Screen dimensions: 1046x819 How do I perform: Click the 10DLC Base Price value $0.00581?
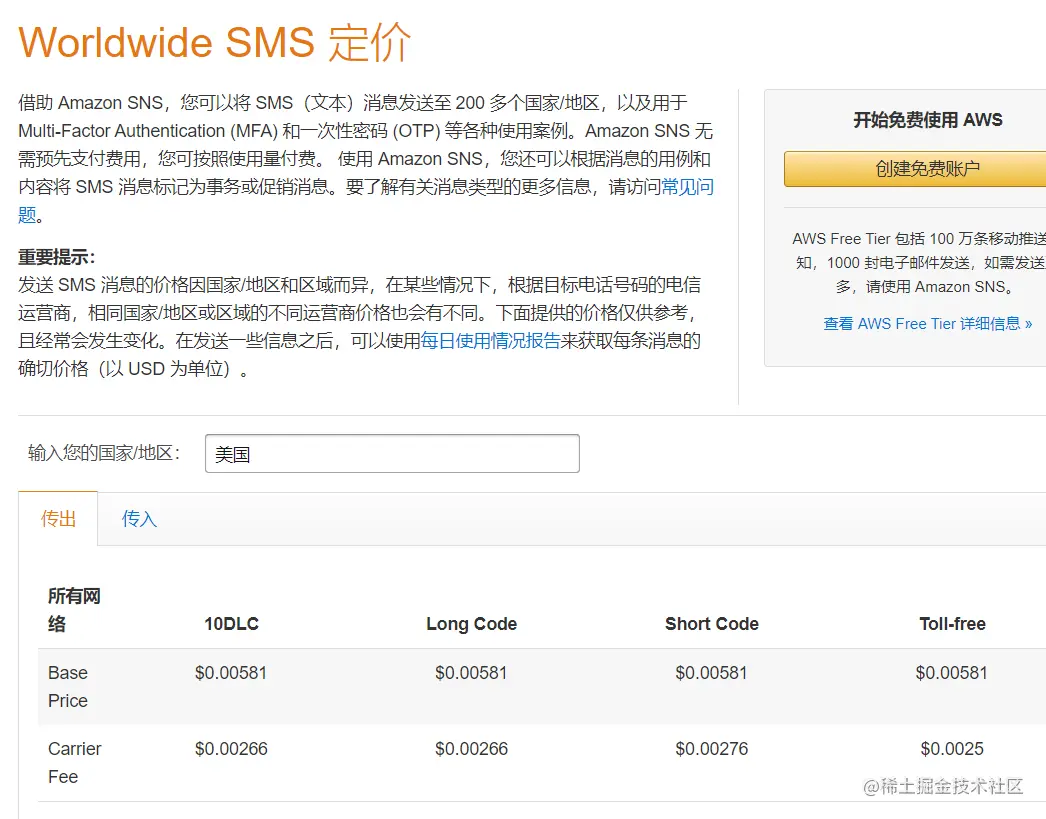click(231, 673)
